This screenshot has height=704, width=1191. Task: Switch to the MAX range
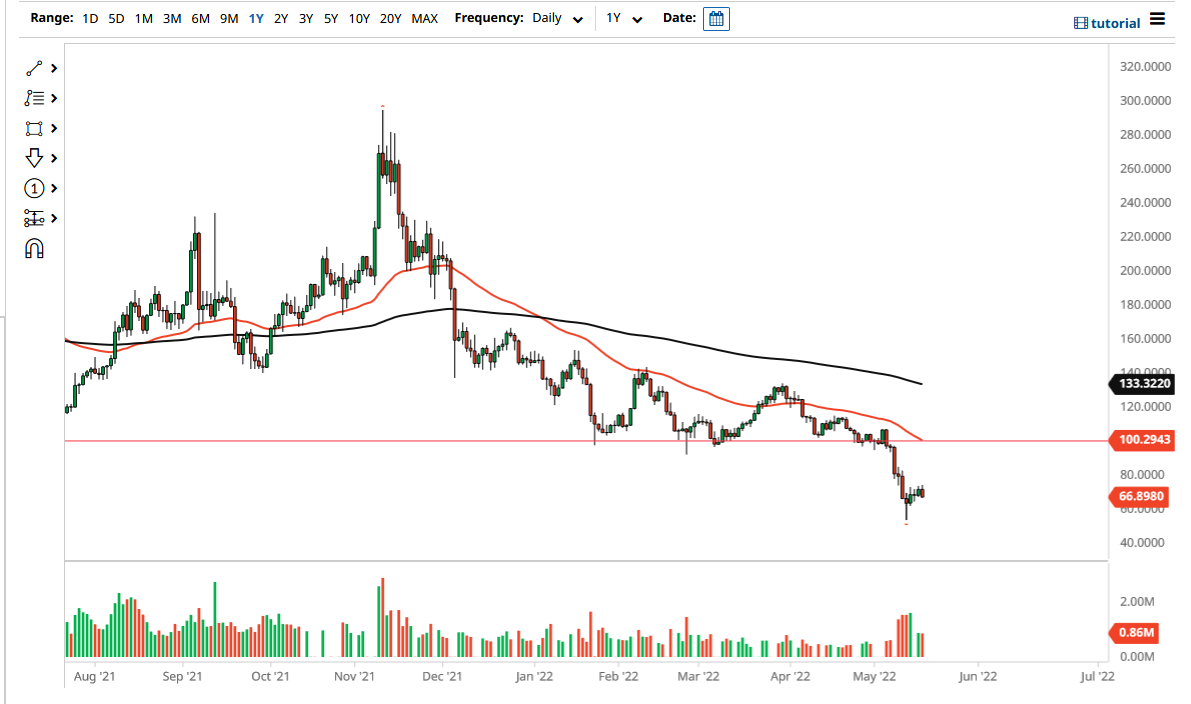(x=424, y=18)
